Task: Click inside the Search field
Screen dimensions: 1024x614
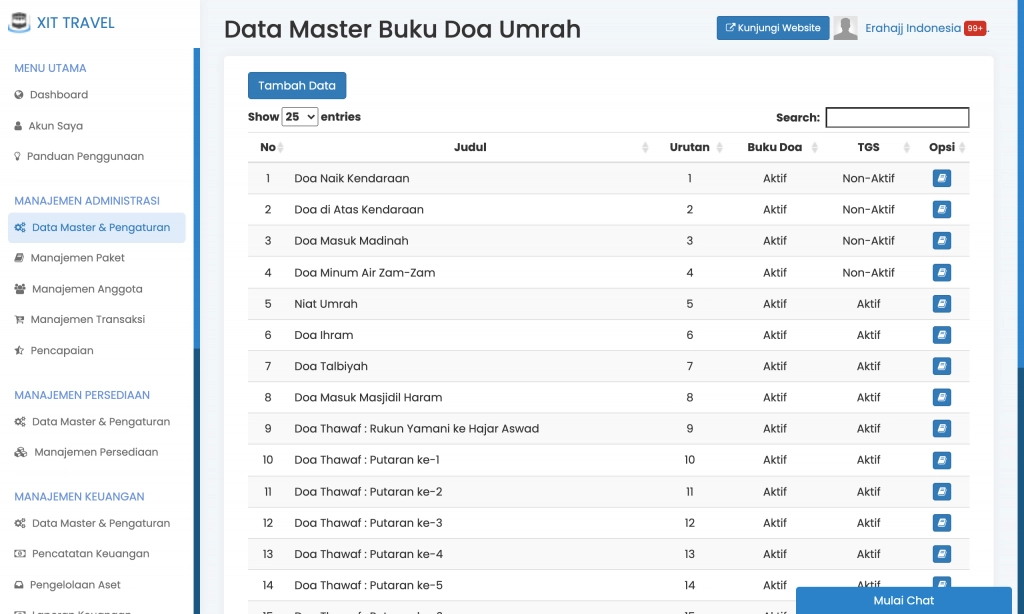Action: click(x=896, y=117)
